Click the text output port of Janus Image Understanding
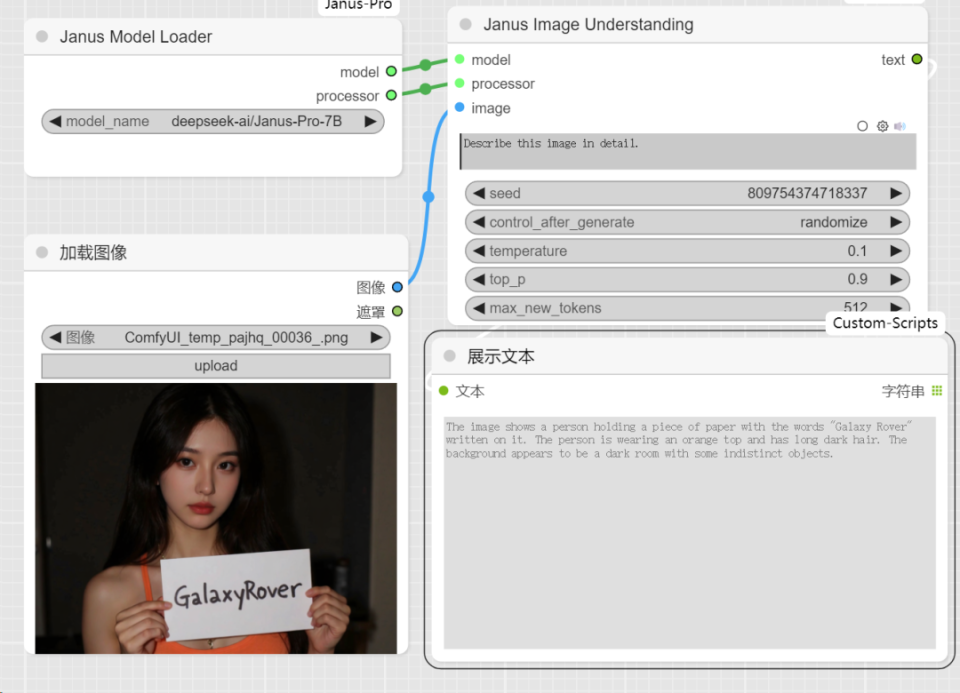 [x=917, y=60]
